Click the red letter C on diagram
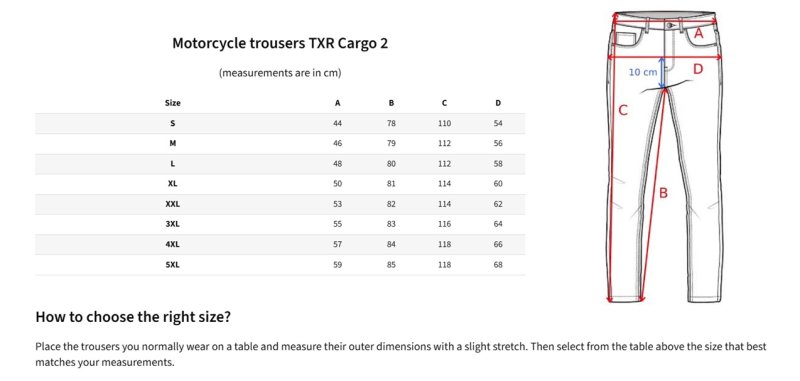Screen dimensions: 800x381 622,110
